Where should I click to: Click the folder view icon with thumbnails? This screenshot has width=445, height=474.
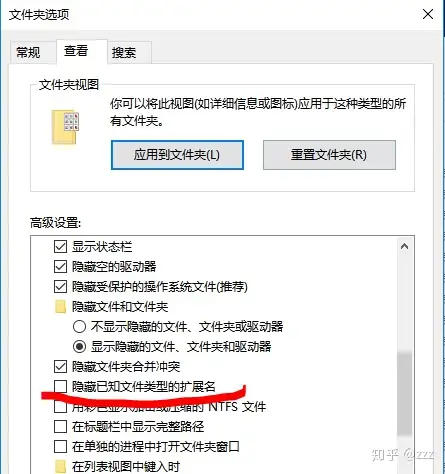point(65,127)
